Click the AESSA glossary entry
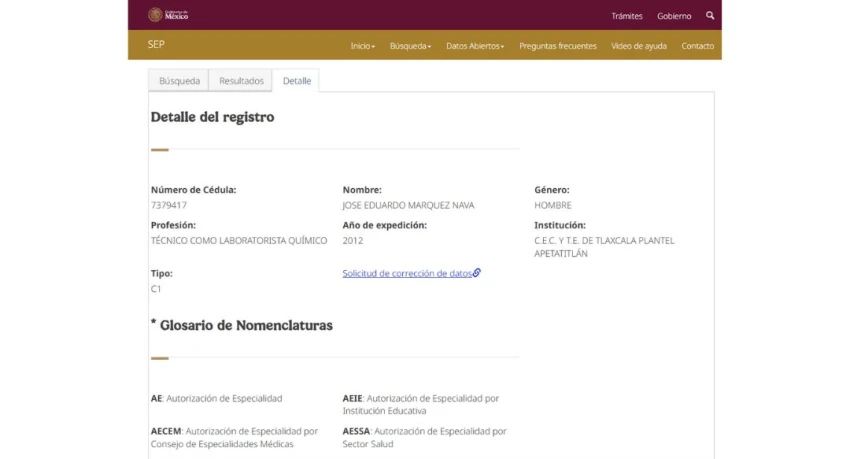Viewport: 850px width, 459px height. pos(424,438)
